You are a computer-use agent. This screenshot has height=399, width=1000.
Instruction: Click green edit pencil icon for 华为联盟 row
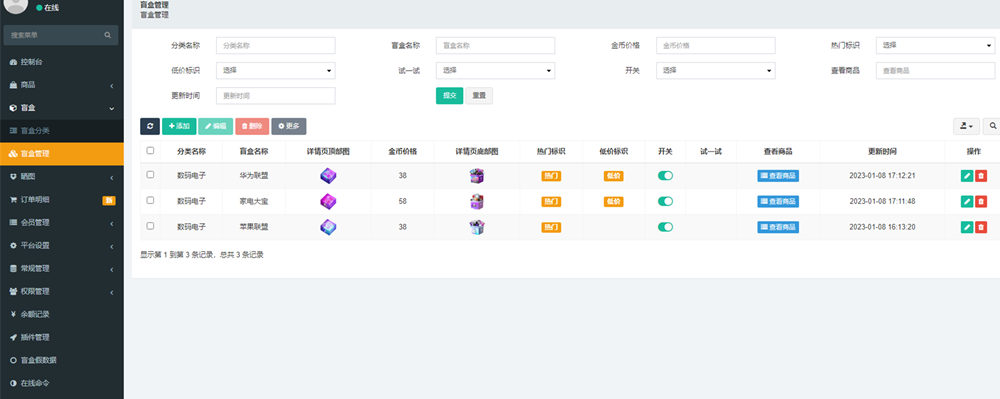[967, 176]
